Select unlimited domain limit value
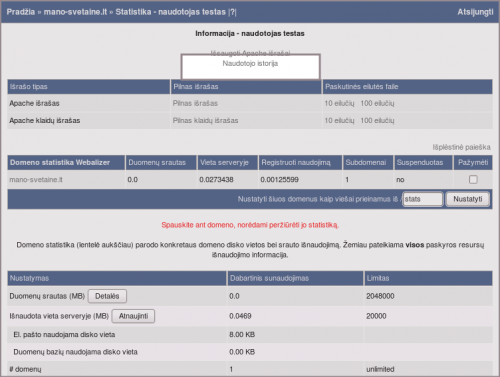 pyautogui.click(x=380, y=369)
